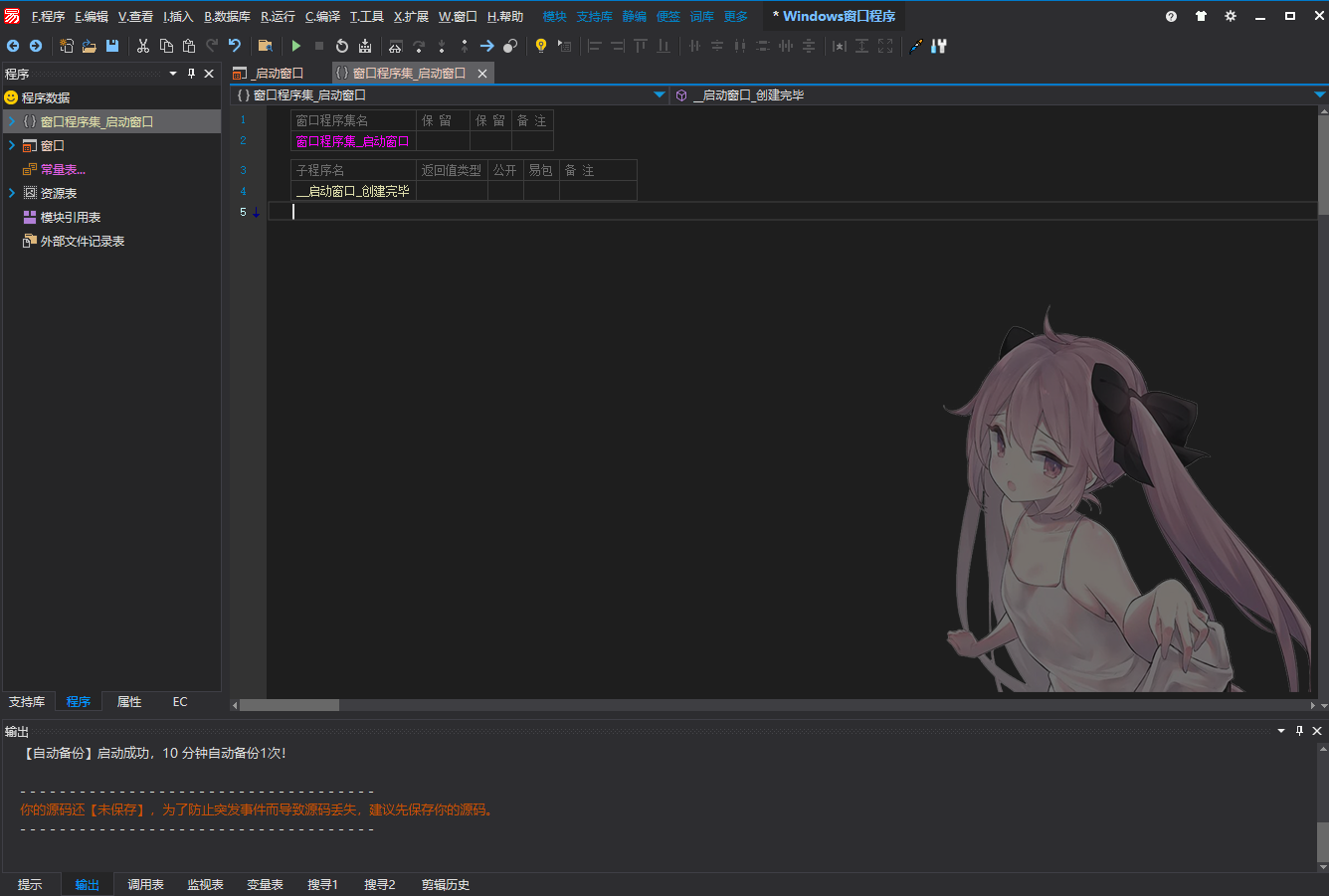
Task: Open the T.工具 menu
Action: pyautogui.click(x=367, y=16)
